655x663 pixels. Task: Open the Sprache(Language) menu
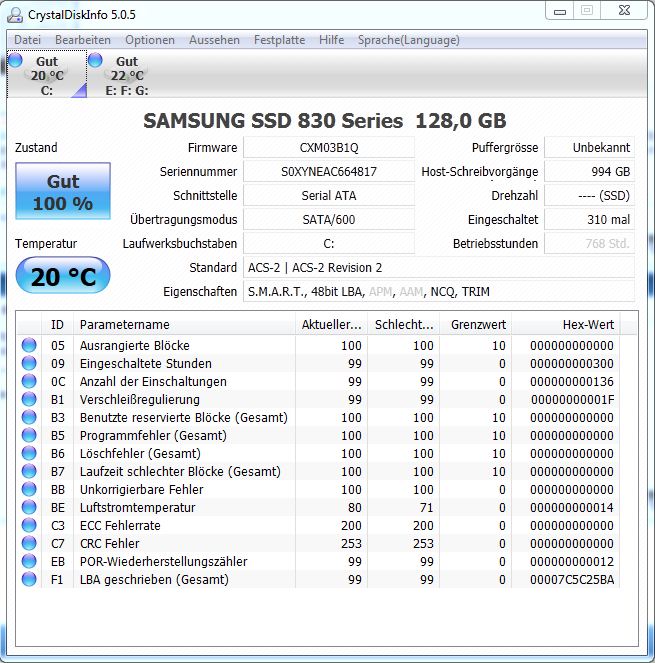408,40
